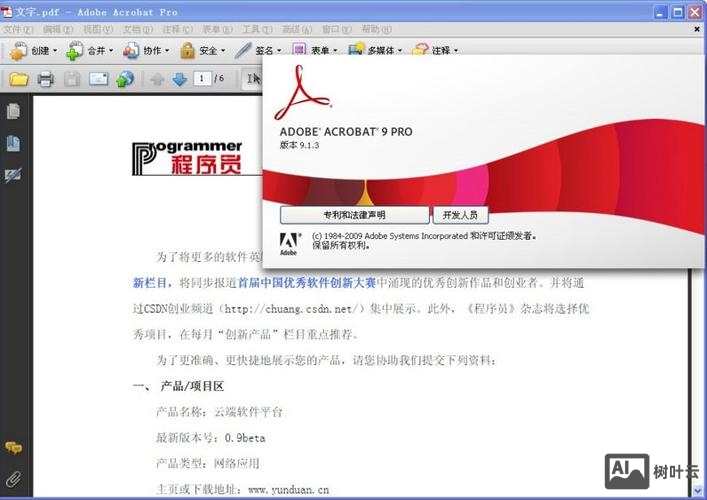
Task: Click the 产品类型：网络应用 line
Action: 208,463
